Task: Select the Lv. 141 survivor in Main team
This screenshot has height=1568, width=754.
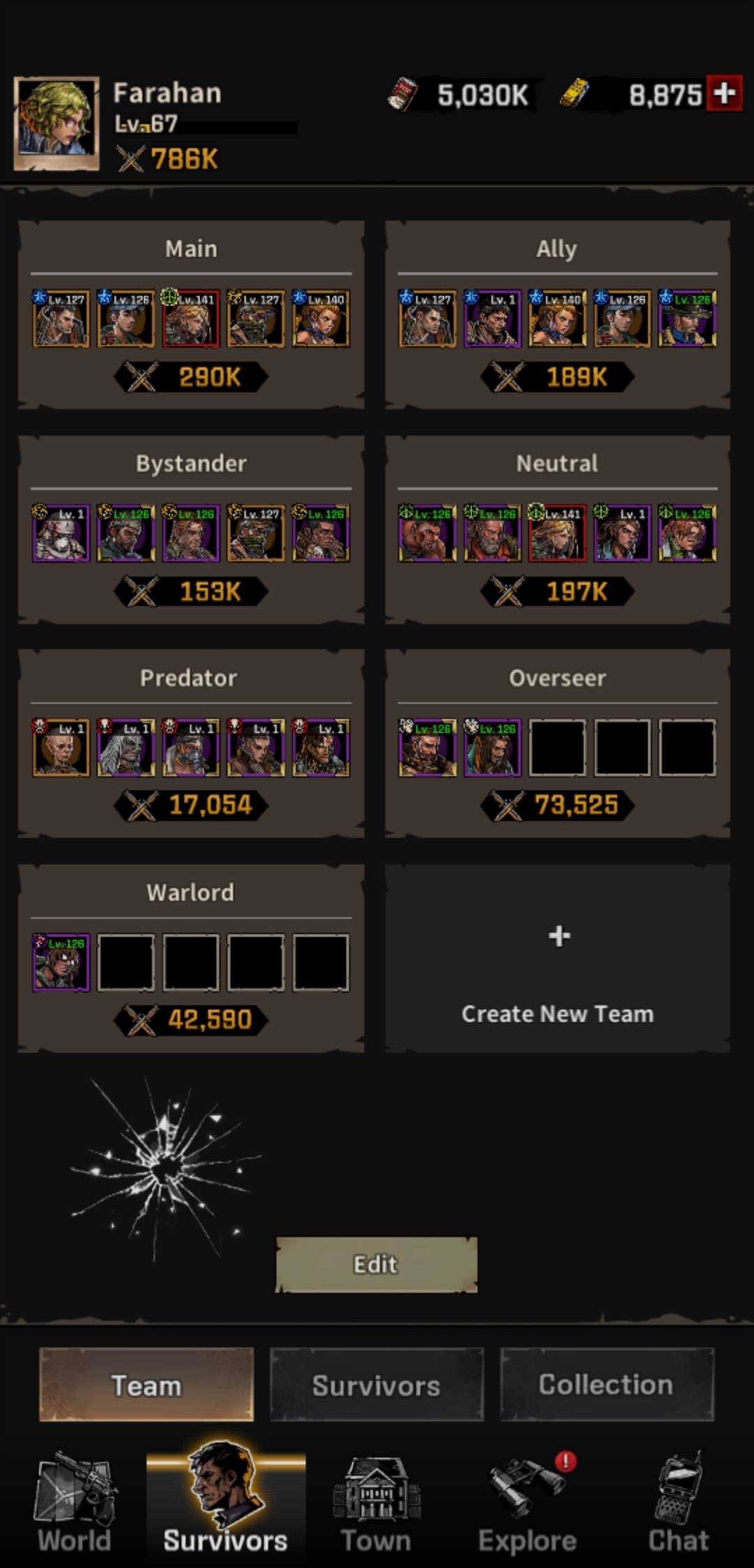Action: pos(191,318)
